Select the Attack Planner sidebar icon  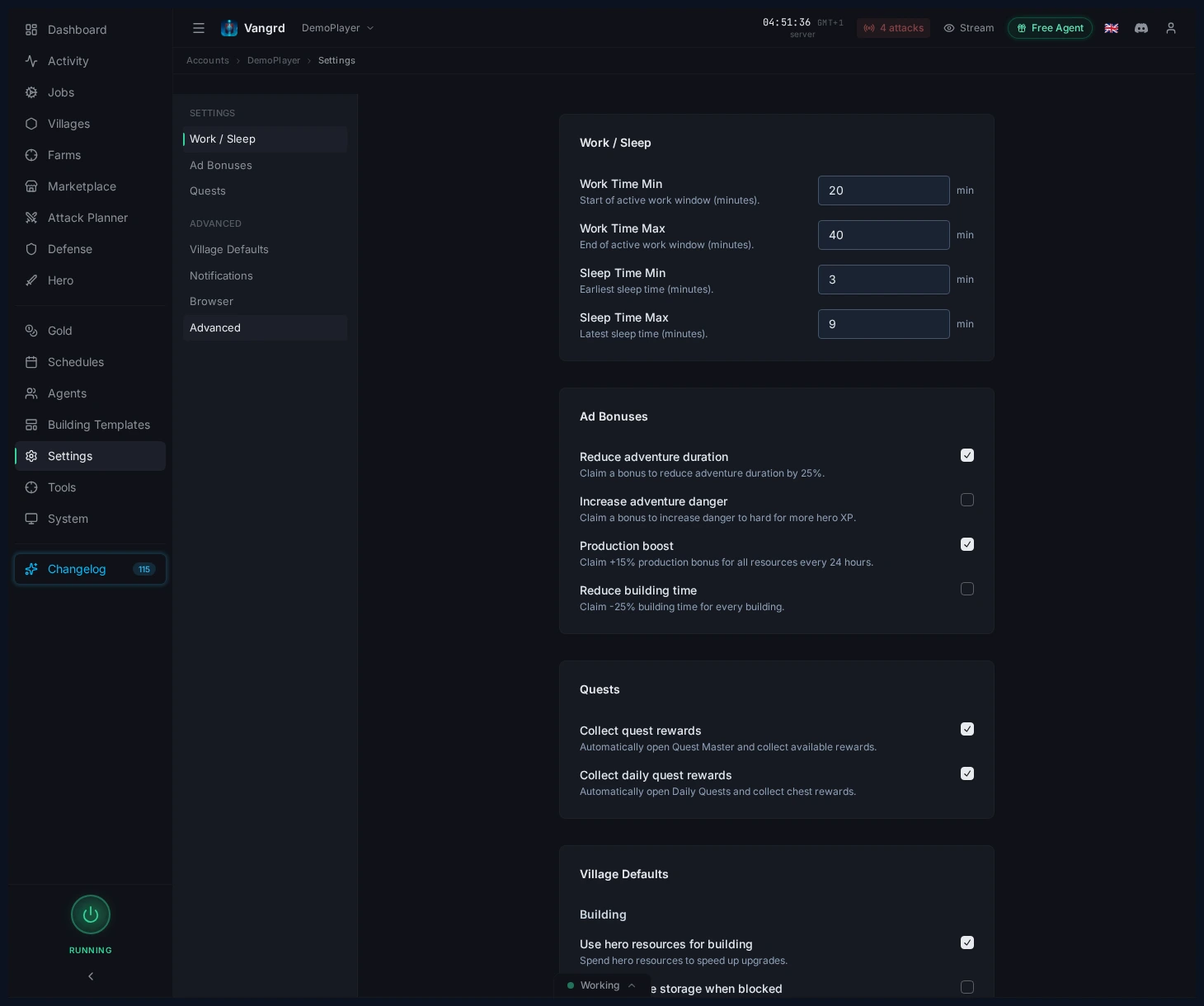31,218
